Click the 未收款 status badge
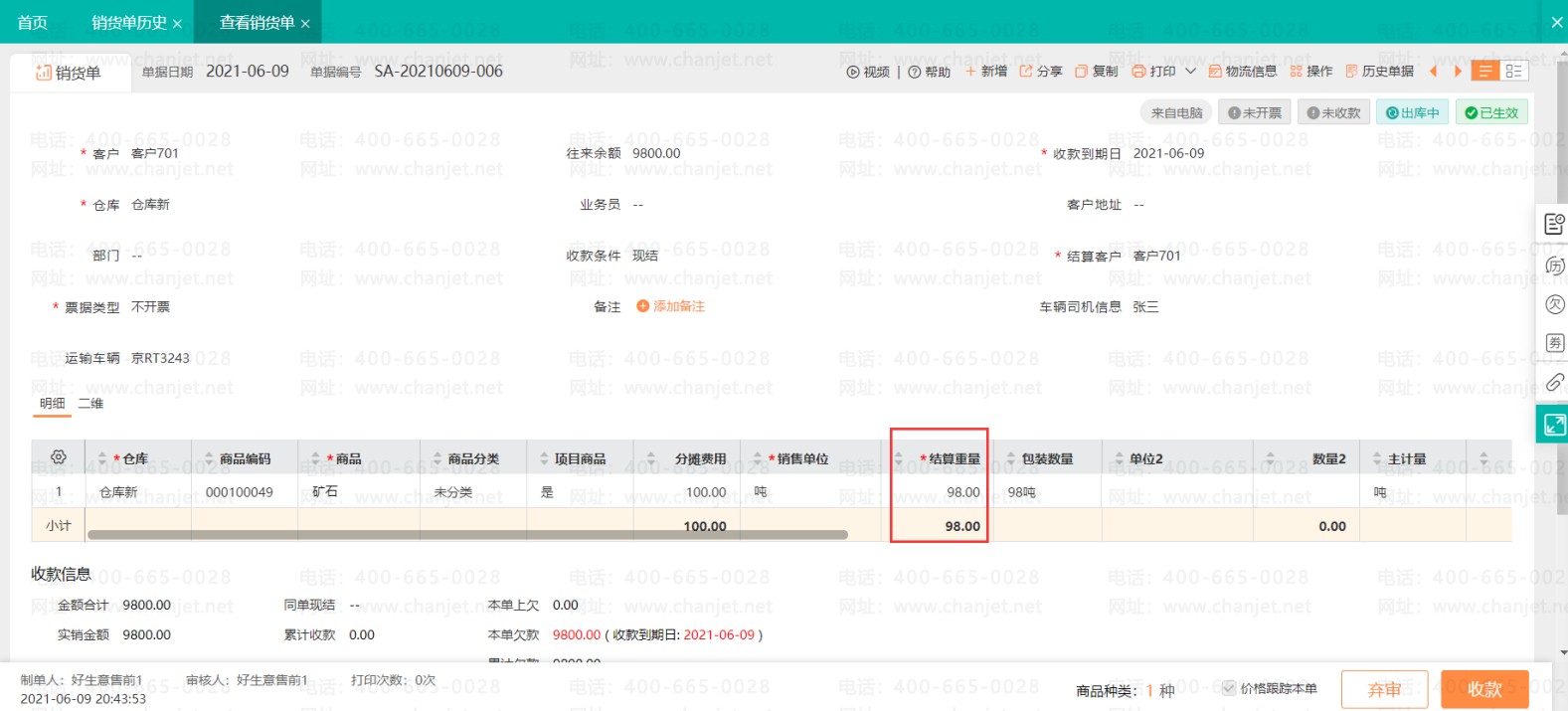This screenshot has width=1568, height=711. (1333, 112)
